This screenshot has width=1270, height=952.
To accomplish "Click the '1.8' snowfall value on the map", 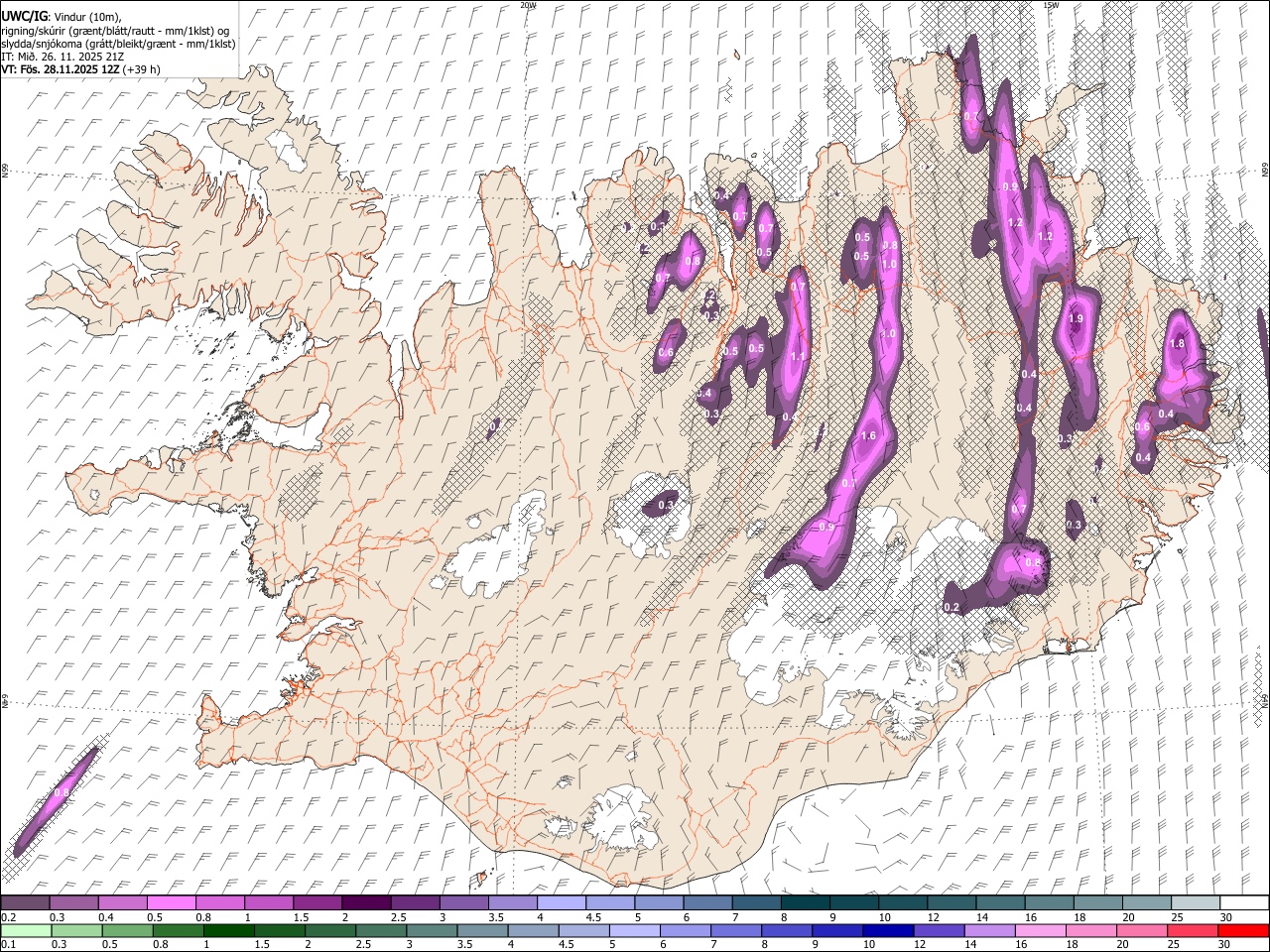I will (1178, 344).
